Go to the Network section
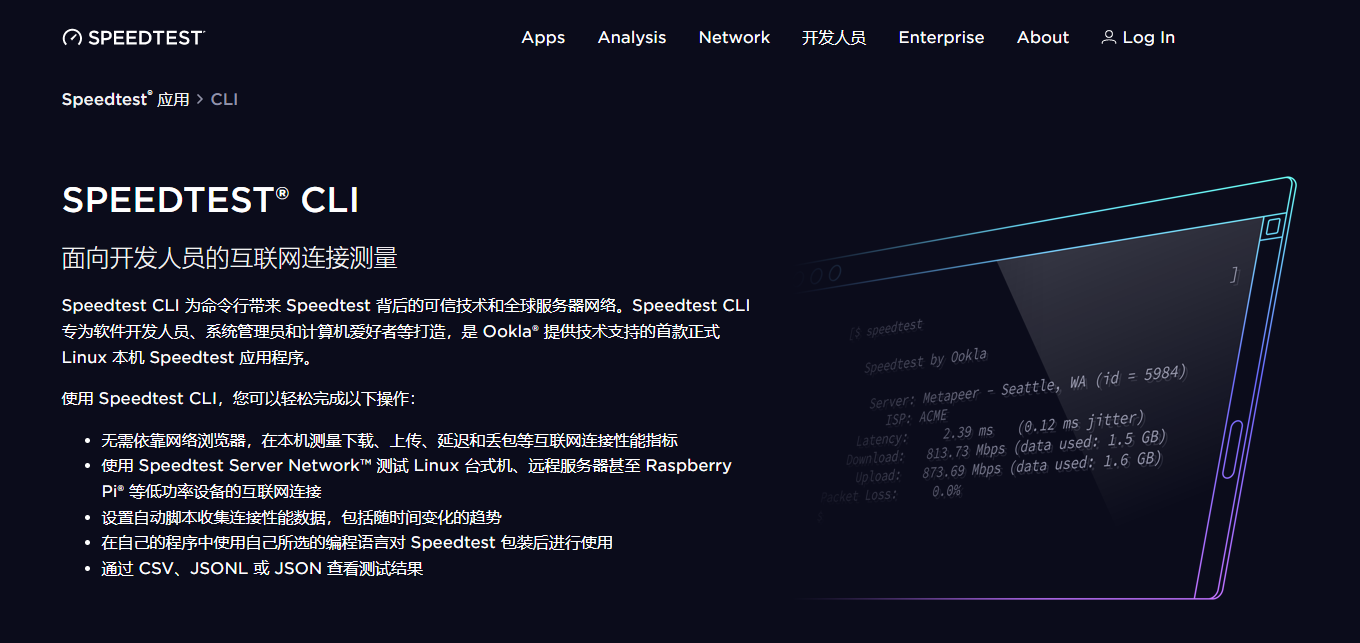Viewport: 1360px width, 643px height. click(x=734, y=38)
